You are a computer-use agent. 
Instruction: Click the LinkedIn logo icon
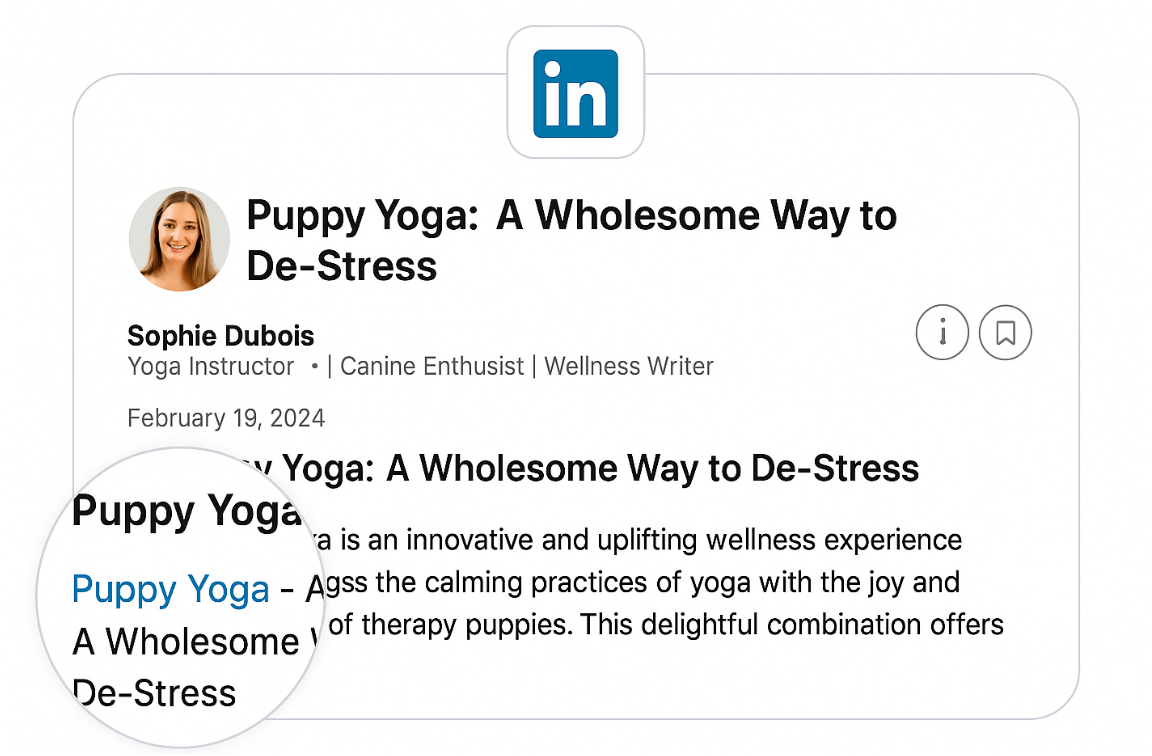(575, 93)
